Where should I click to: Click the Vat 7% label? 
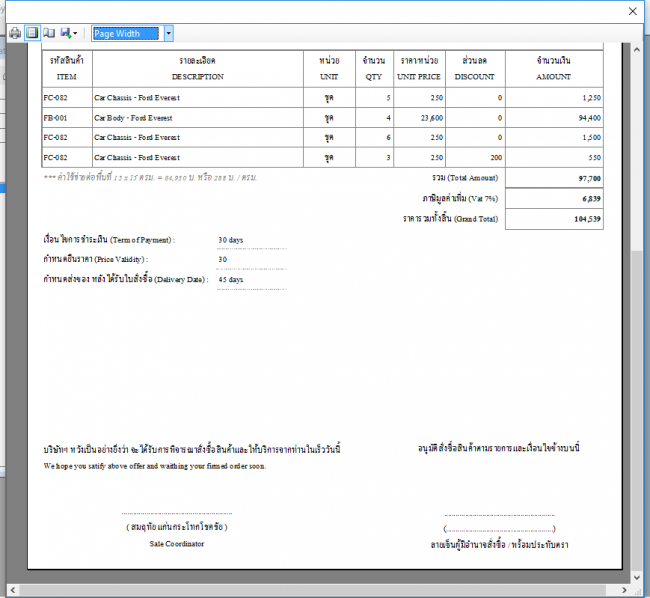click(460, 199)
